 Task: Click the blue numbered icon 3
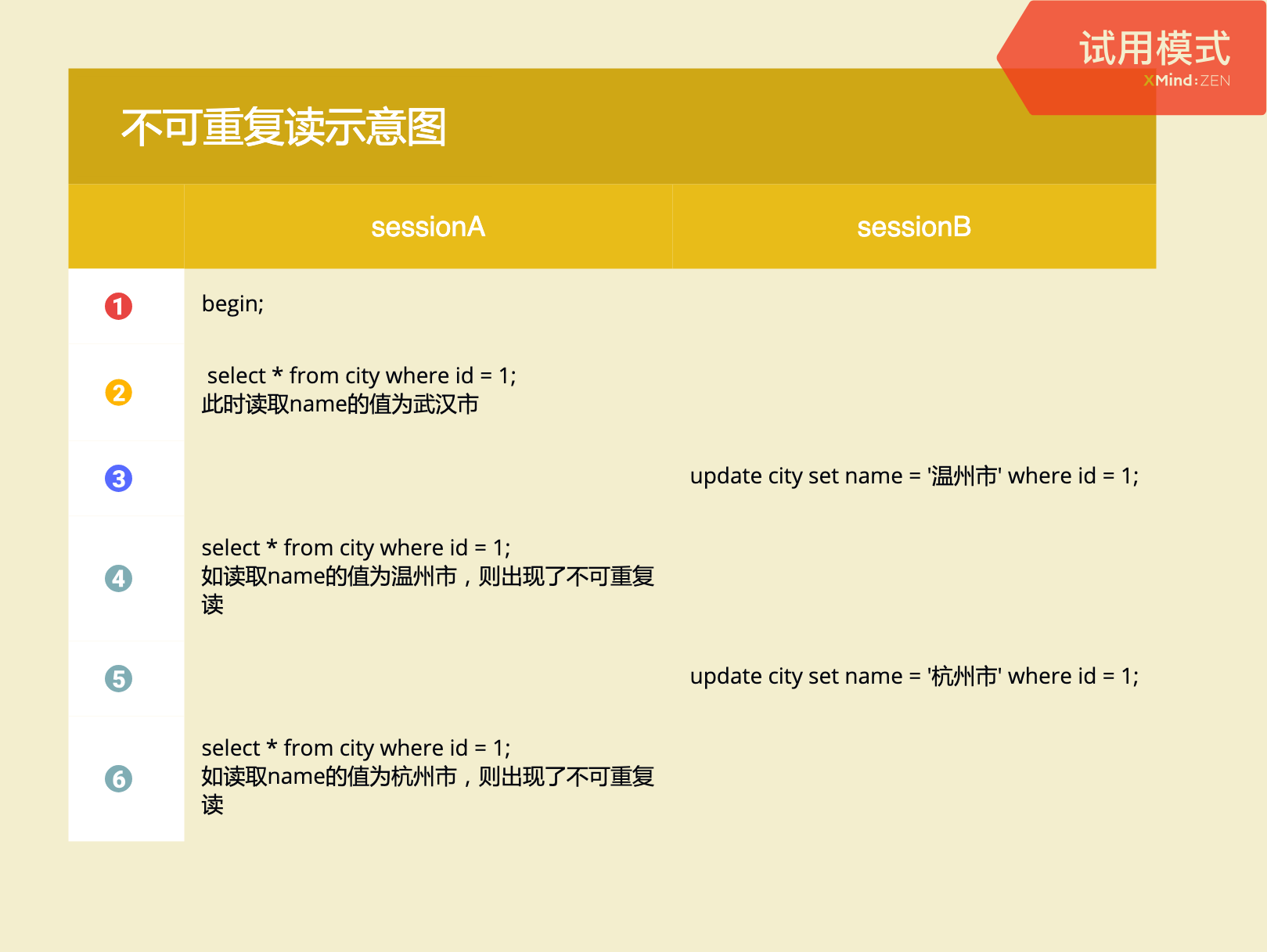click(x=117, y=479)
